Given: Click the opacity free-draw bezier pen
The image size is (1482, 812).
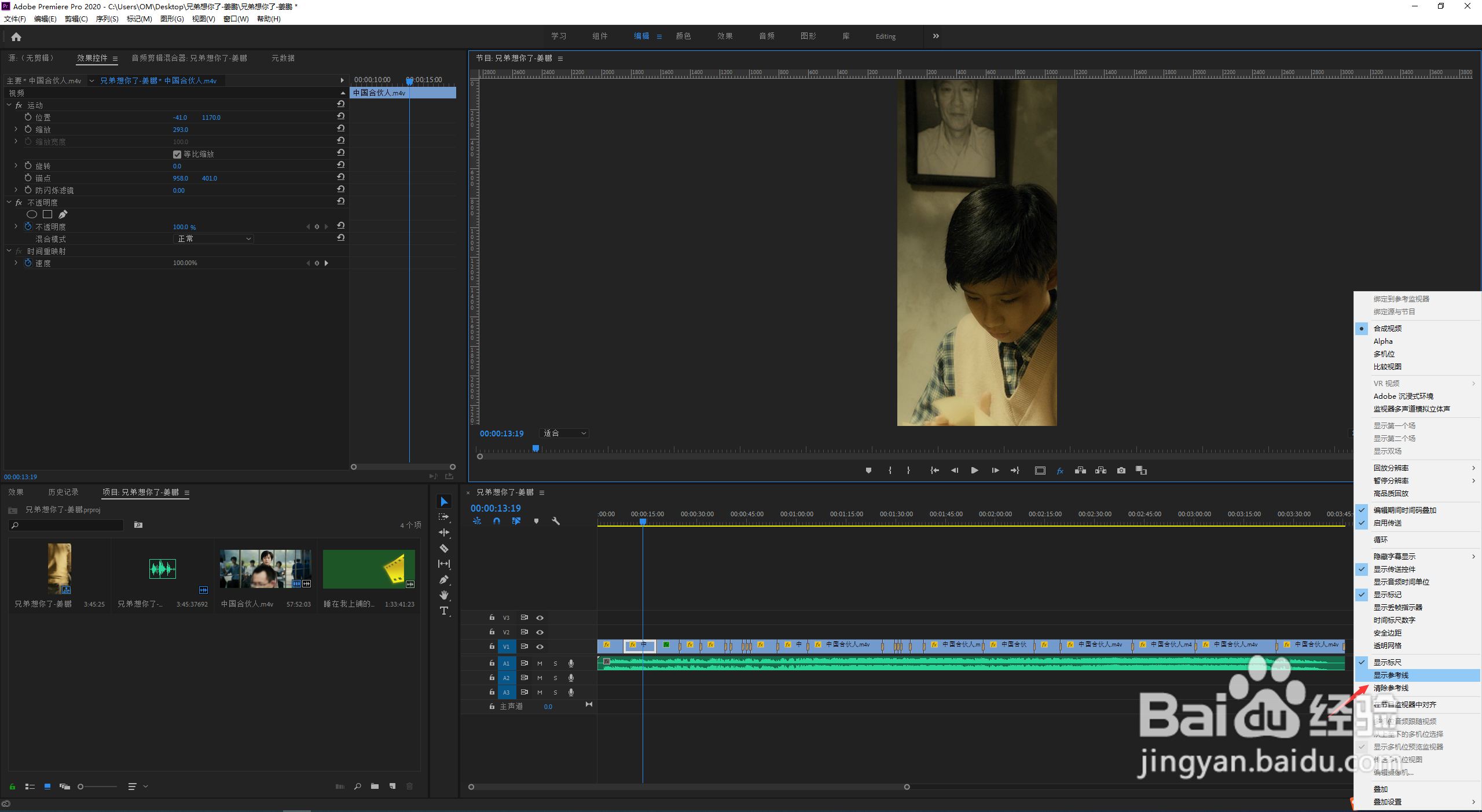Looking at the screenshot, I should (63, 214).
